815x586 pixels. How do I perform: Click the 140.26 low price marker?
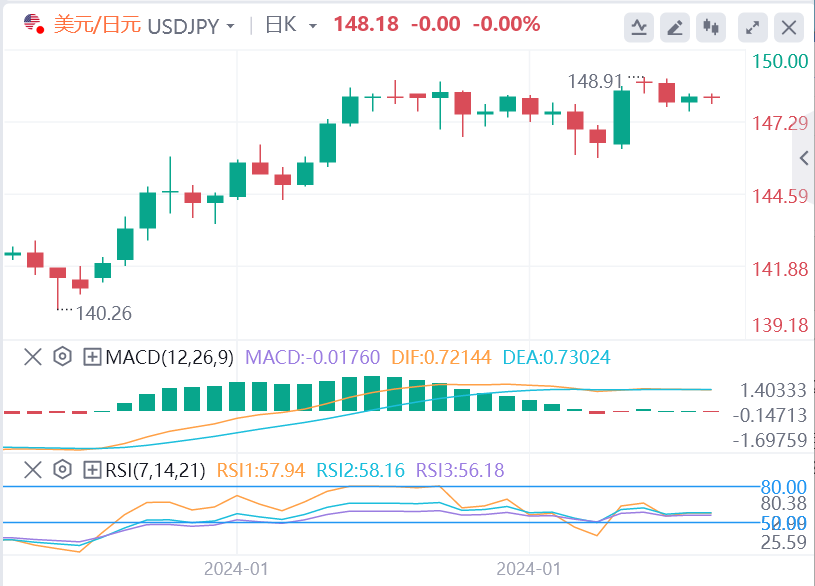(x=104, y=313)
